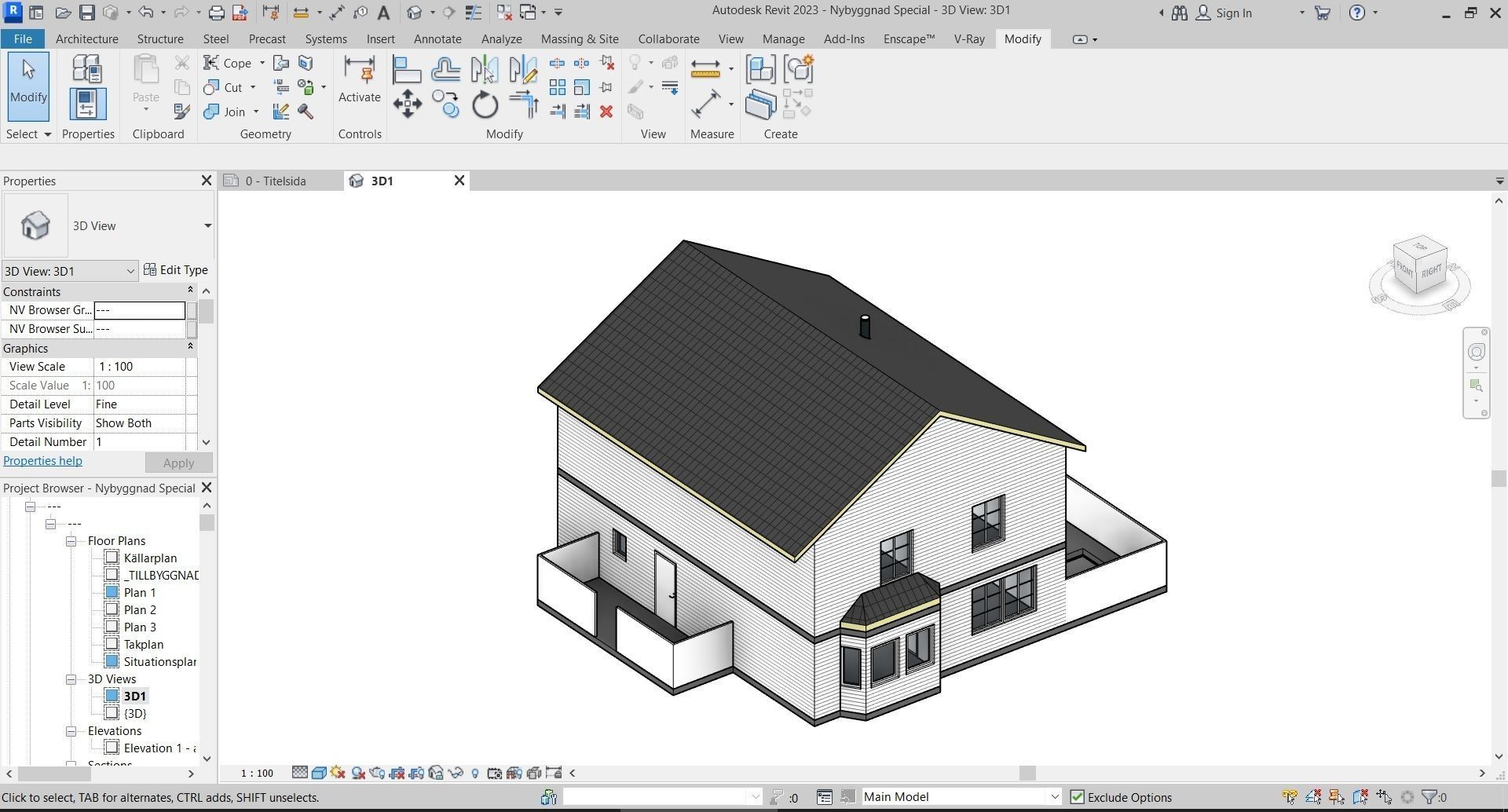The image size is (1508, 812).
Task: Open the 3D View type selector dropdown
Action: coord(207,226)
